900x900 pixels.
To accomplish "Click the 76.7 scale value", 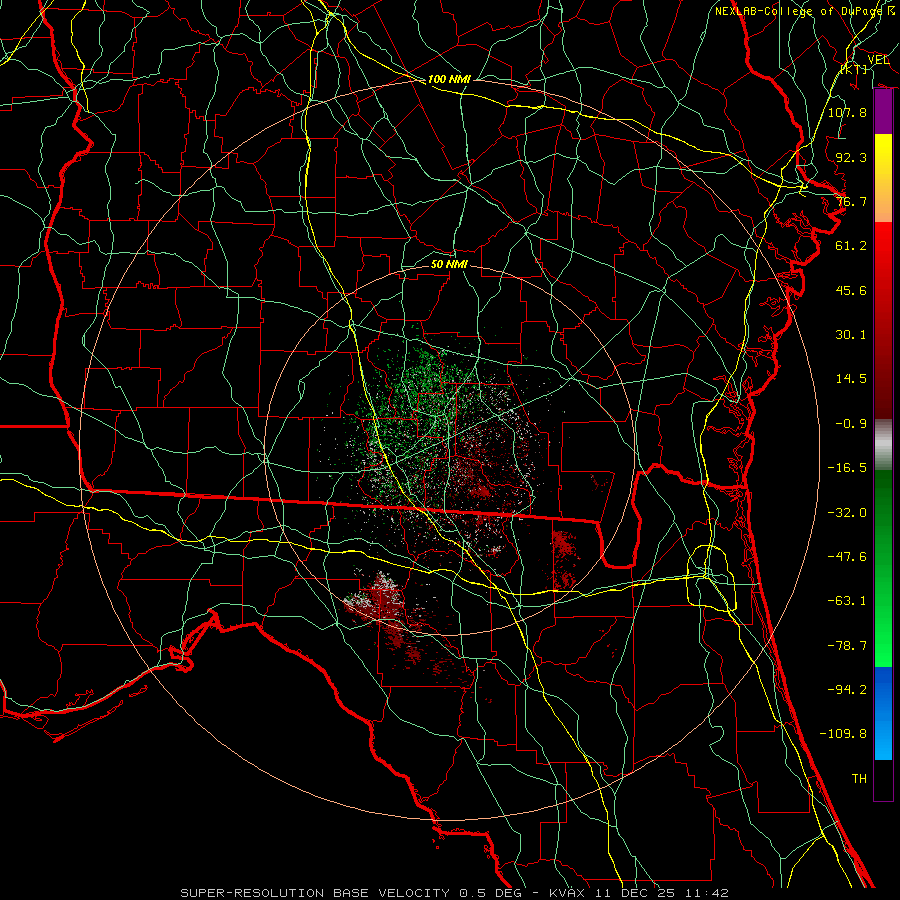I will tap(851, 201).
